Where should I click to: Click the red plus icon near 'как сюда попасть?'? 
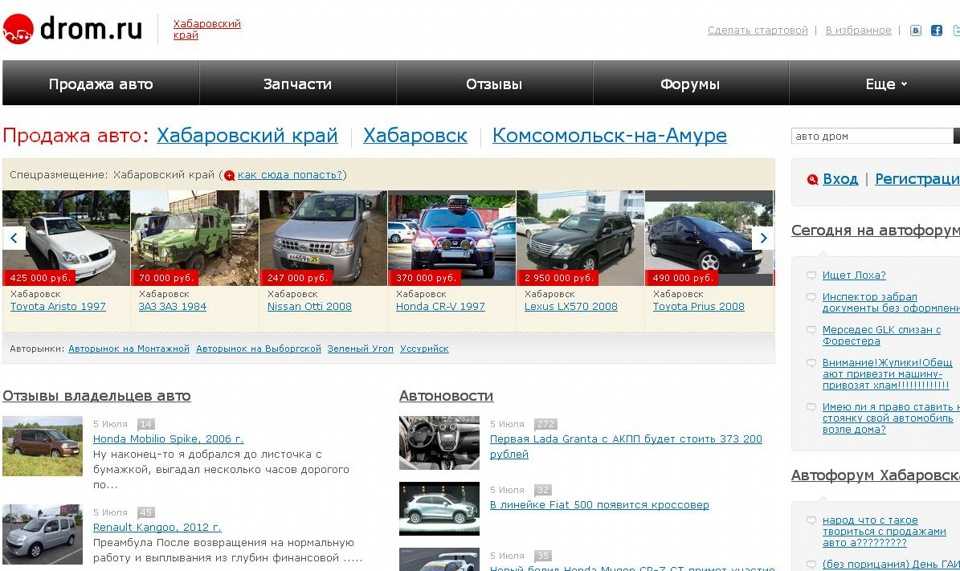(x=230, y=176)
